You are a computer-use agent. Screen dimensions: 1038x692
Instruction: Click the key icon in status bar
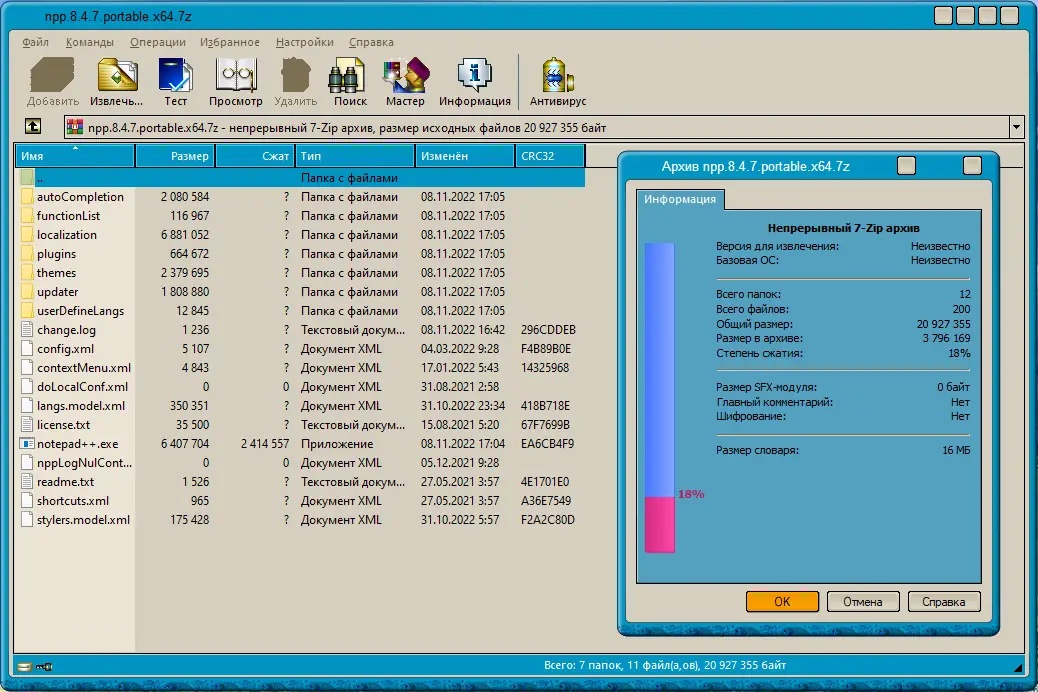[44, 667]
